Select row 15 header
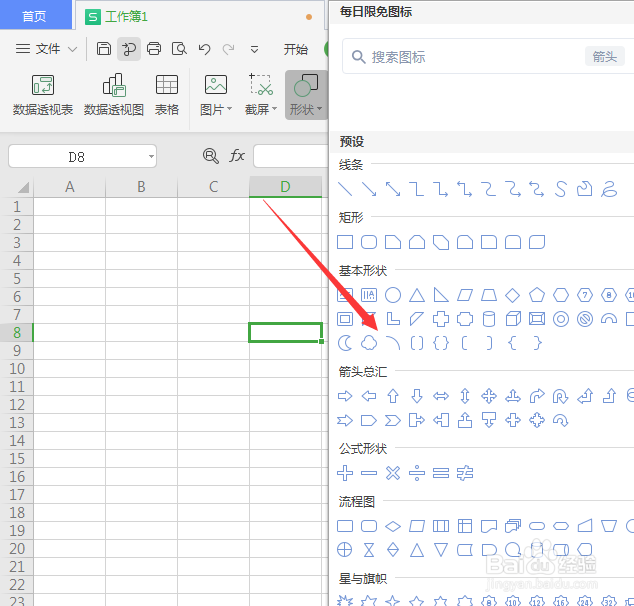This screenshot has width=634, height=606. [17, 459]
